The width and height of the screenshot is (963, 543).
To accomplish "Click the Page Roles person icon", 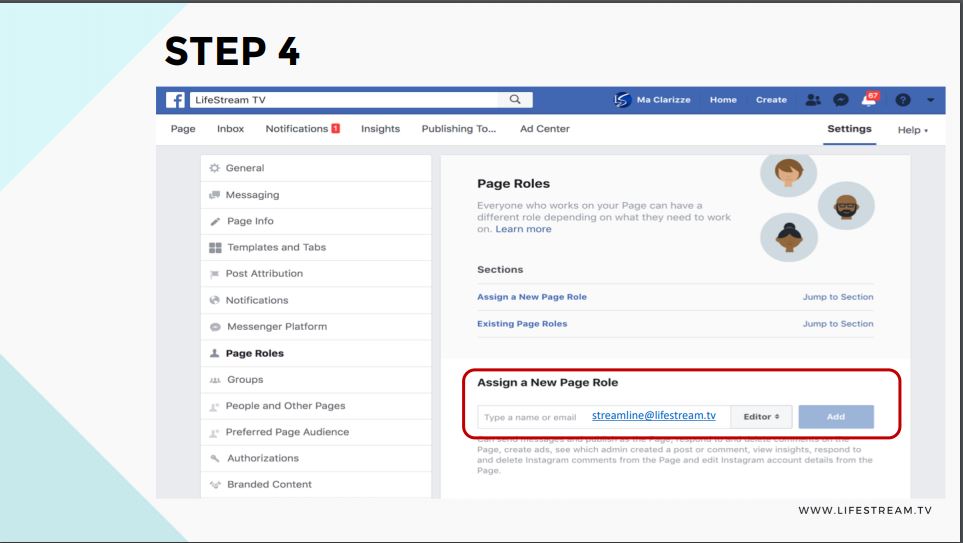I will point(214,353).
